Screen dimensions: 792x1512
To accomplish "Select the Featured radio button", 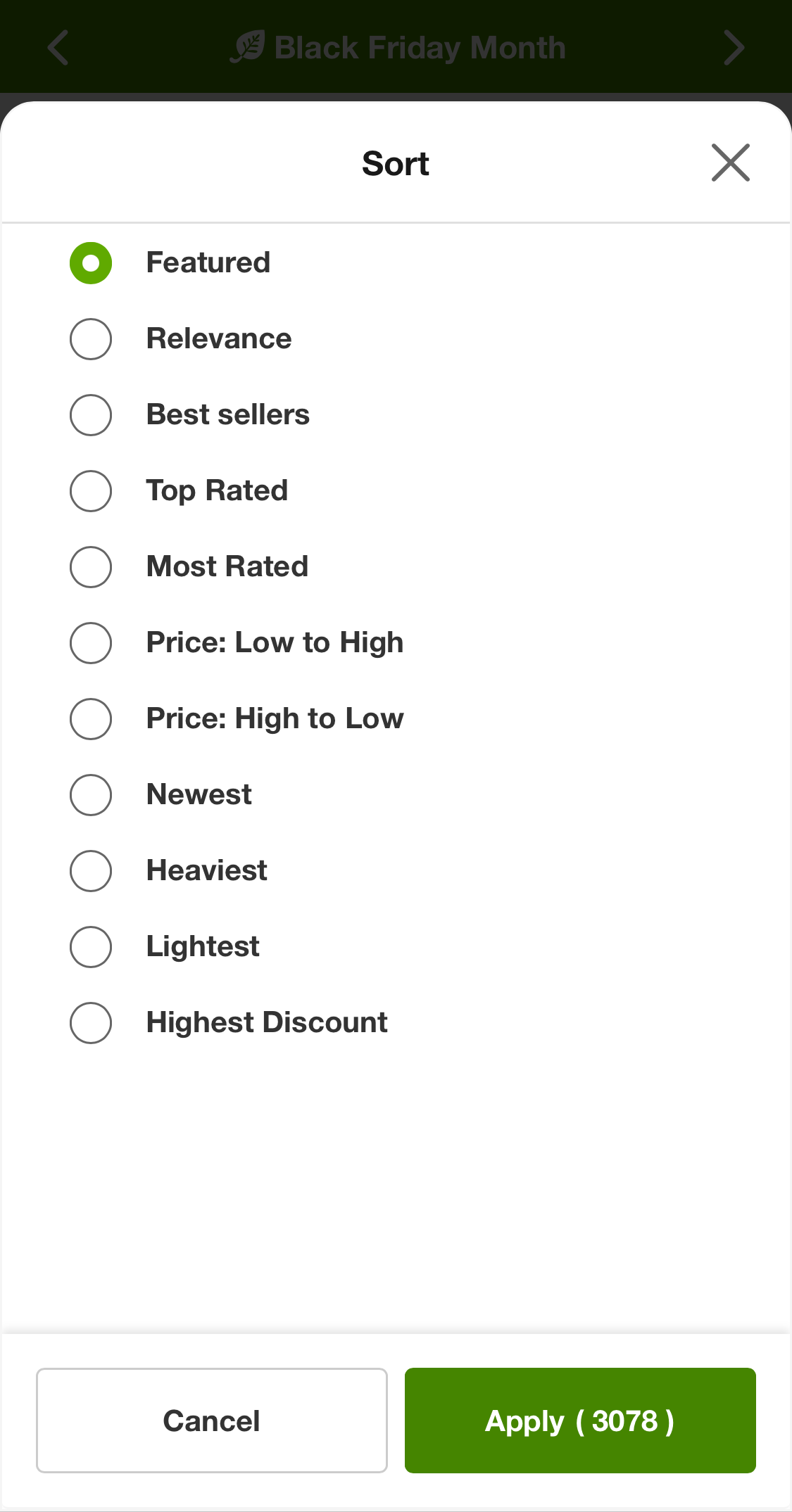I will click(91, 263).
